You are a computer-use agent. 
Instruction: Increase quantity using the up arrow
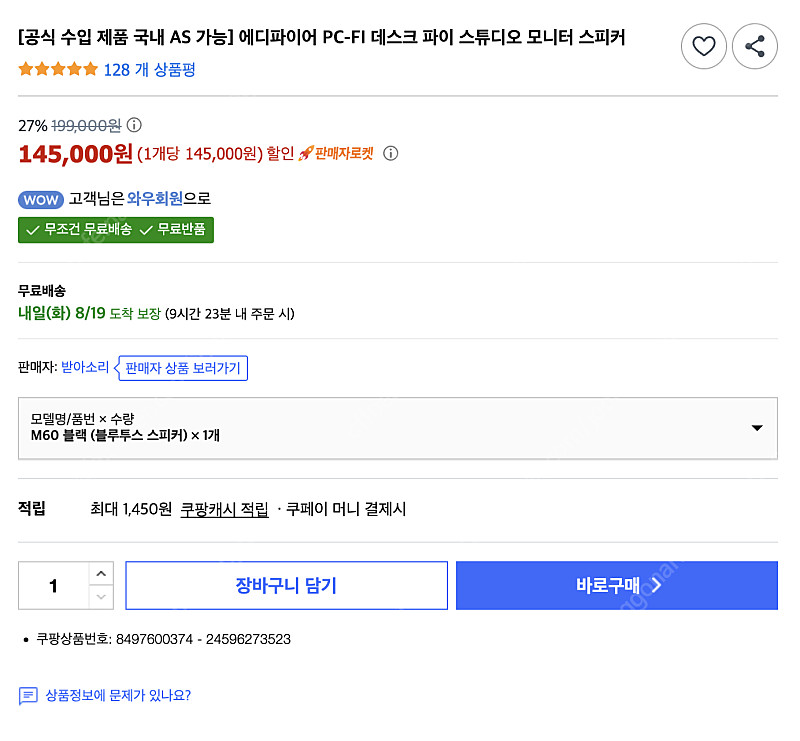point(100,572)
